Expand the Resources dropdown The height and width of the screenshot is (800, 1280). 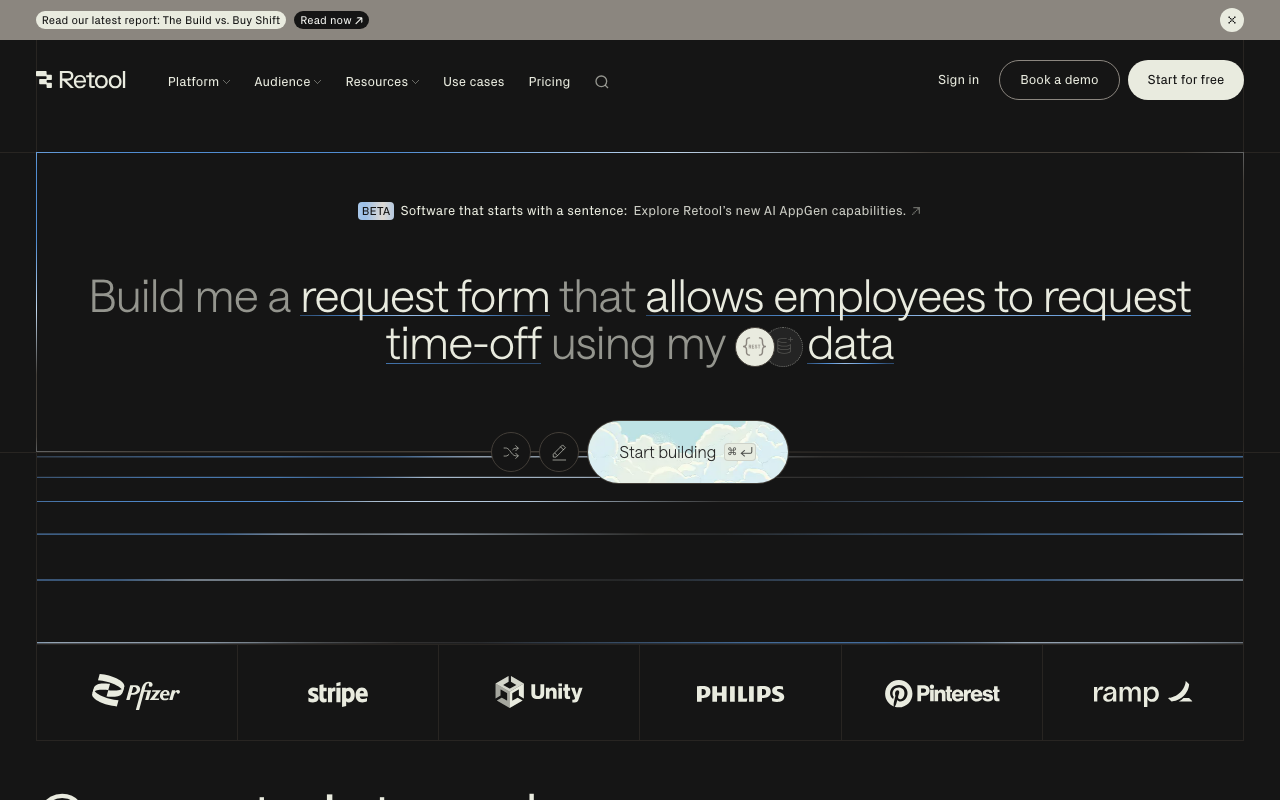[x=381, y=81]
